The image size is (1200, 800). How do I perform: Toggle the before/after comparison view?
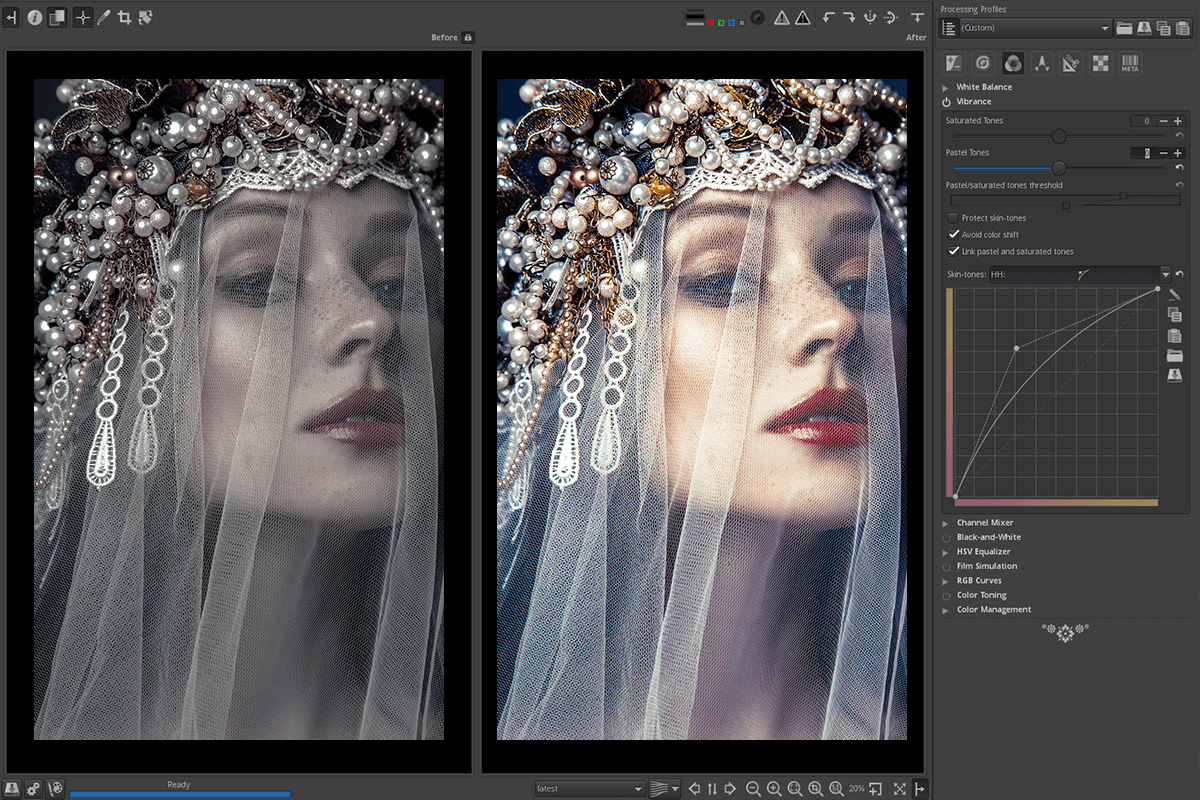57,17
